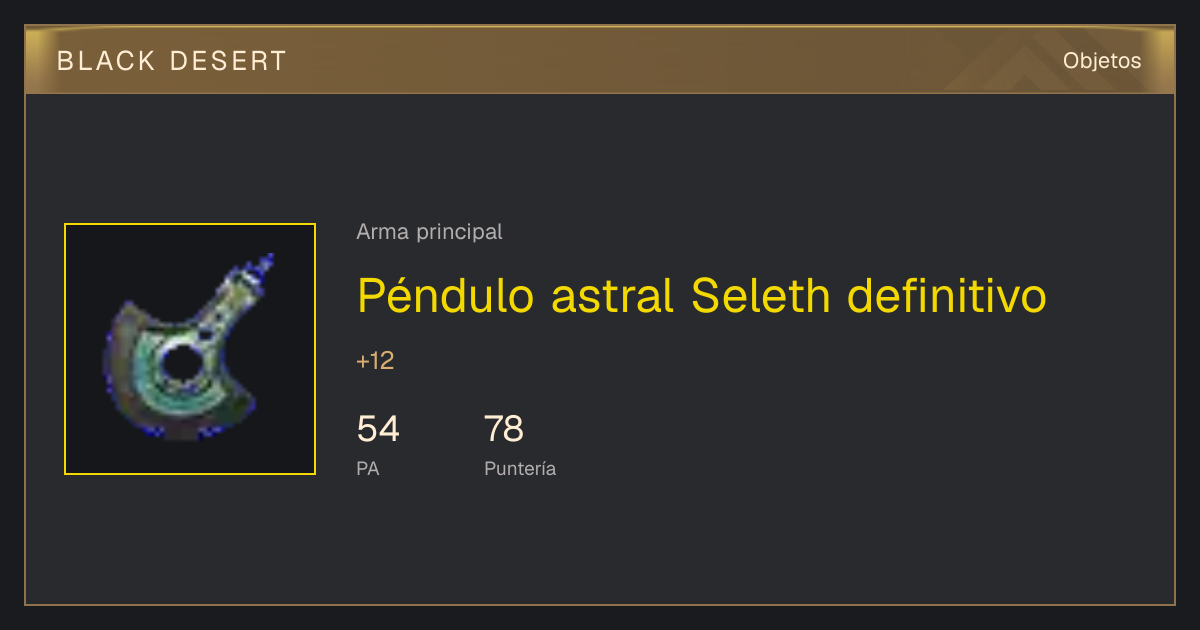1200x630 pixels.
Task: Select the item name Péndulo astral Seleth definitivo
Action: [702, 296]
